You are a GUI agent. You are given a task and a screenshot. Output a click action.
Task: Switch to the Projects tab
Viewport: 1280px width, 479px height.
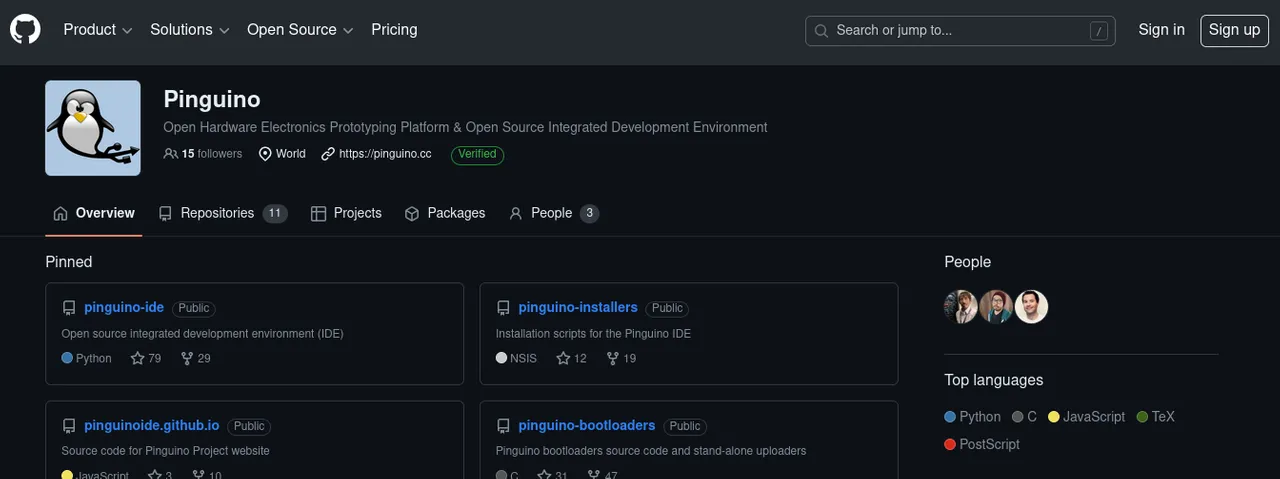click(x=346, y=213)
